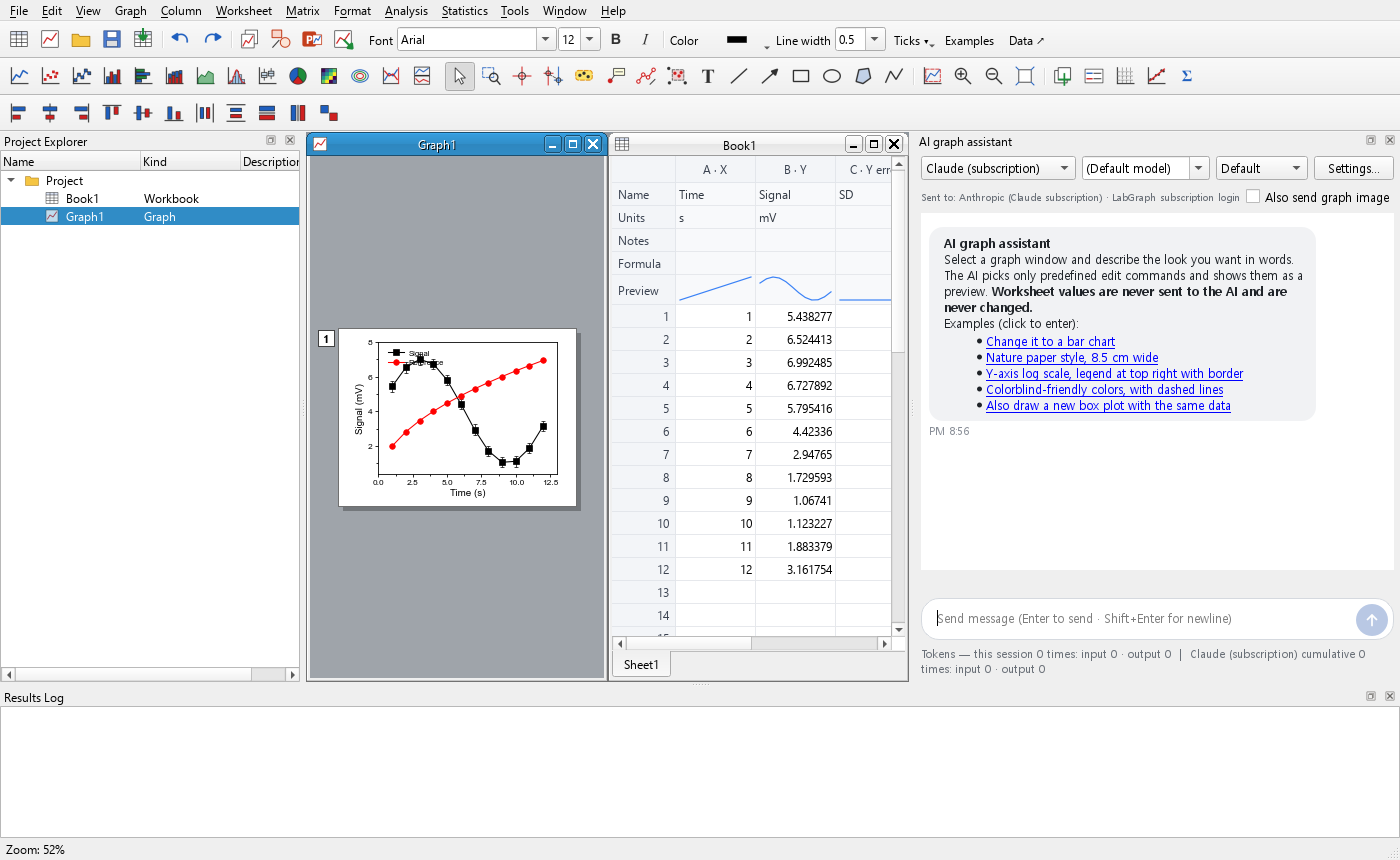
Task: Open the yellow folder icon
Action: (81, 40)
